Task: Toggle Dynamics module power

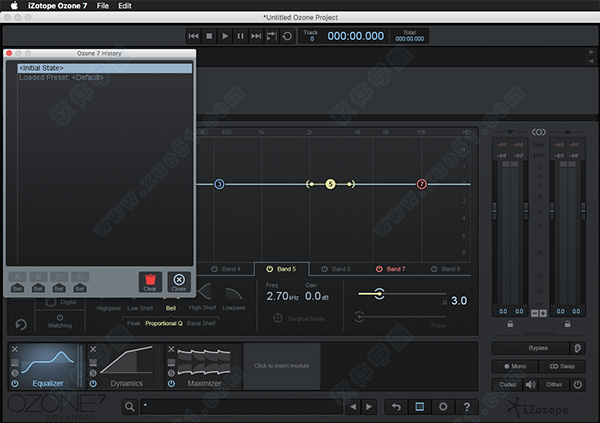Action: [93, 383]
